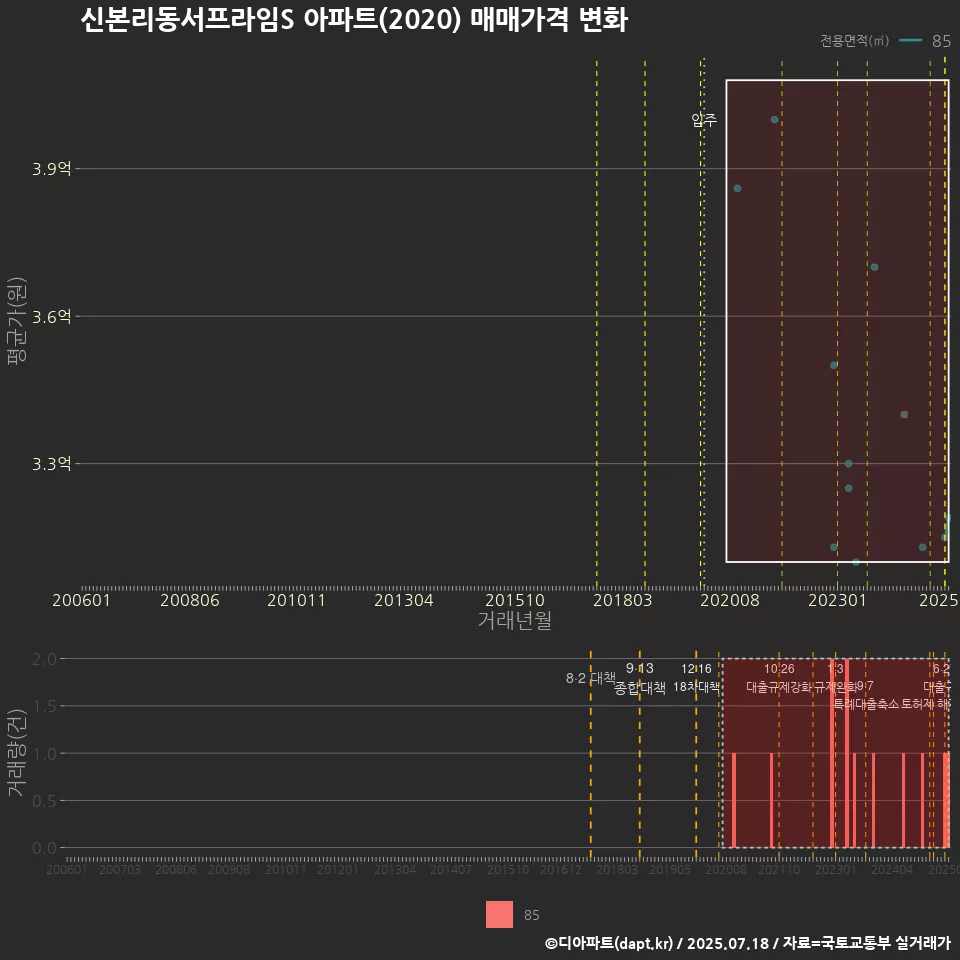Image resolution: width=960 pixels, height=960 pixels.
Task: Click the 0.5 volume axis label
Action: point(44,801)
